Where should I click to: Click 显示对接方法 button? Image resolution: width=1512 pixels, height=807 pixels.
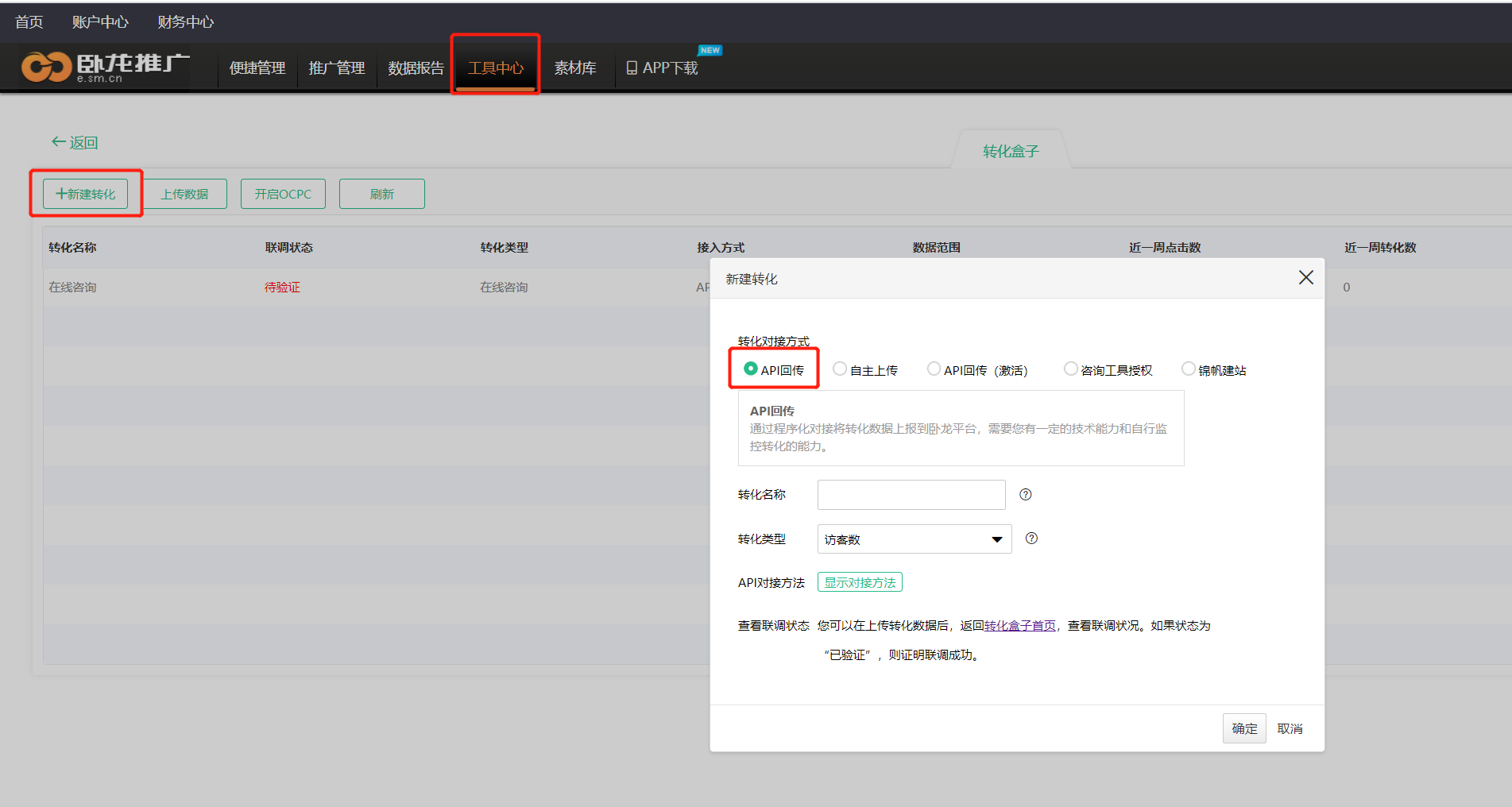[x=859, y=582]
